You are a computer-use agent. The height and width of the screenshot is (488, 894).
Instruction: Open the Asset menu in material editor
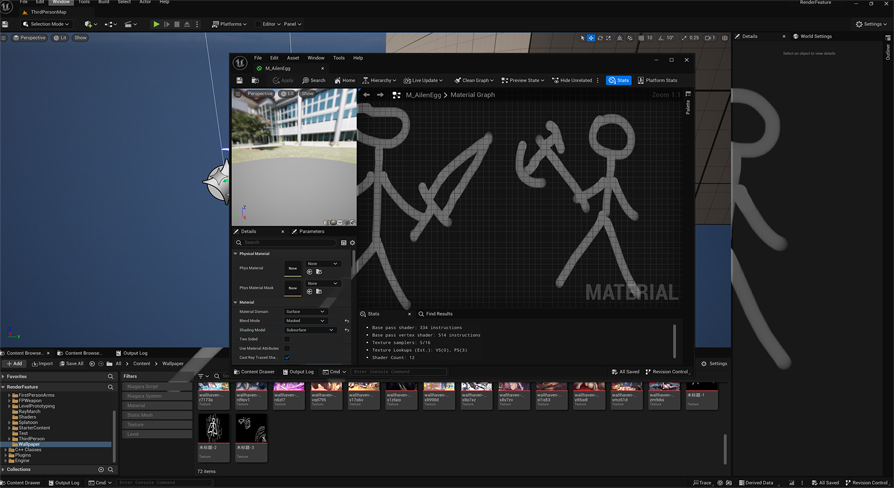pos(293,58)
